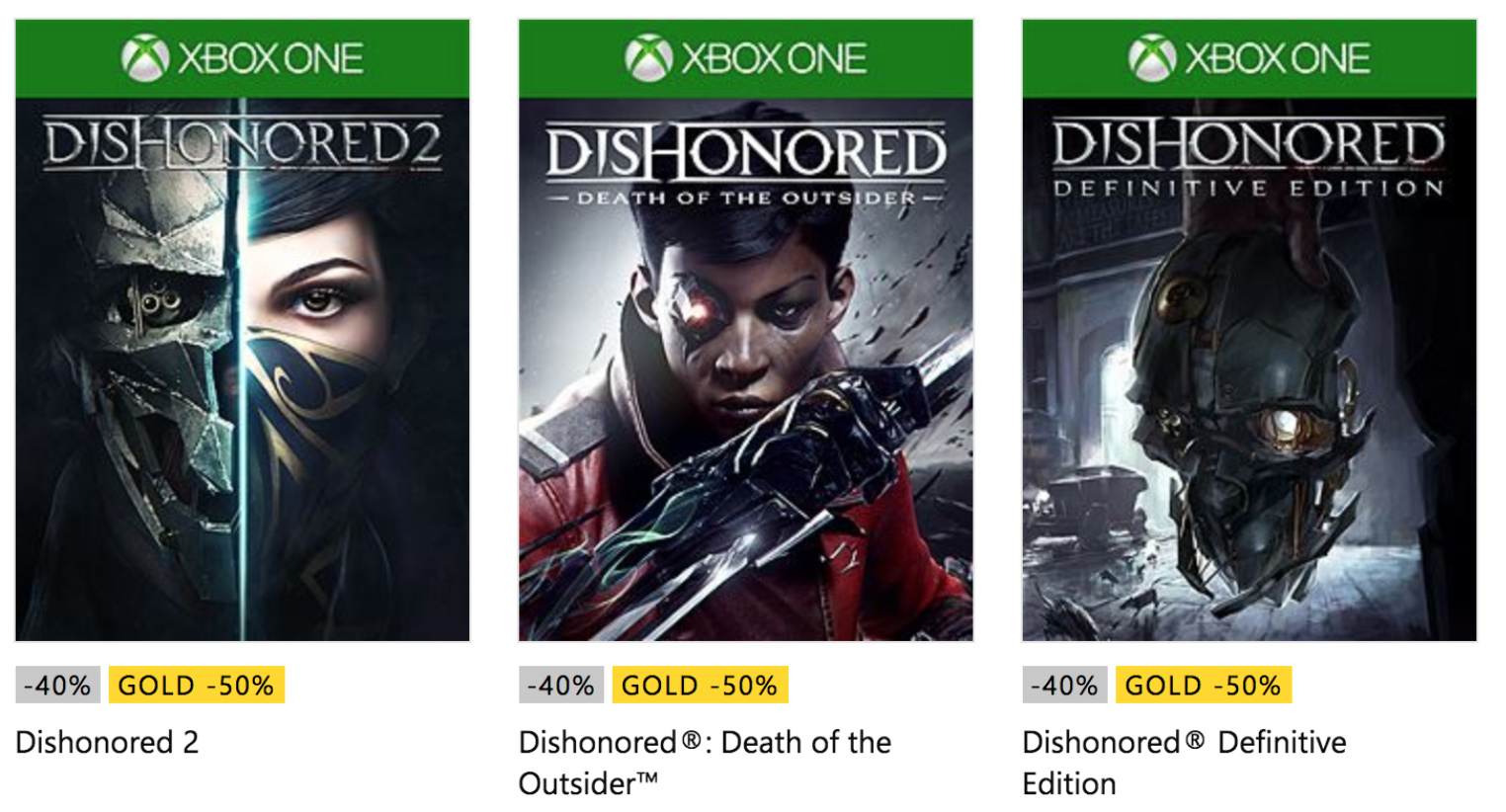This screenshot has width=1506, height=812.
Task: Select the XBOX ONE banner on Dishonored 2 cover
Action: (x=239, y=57)
